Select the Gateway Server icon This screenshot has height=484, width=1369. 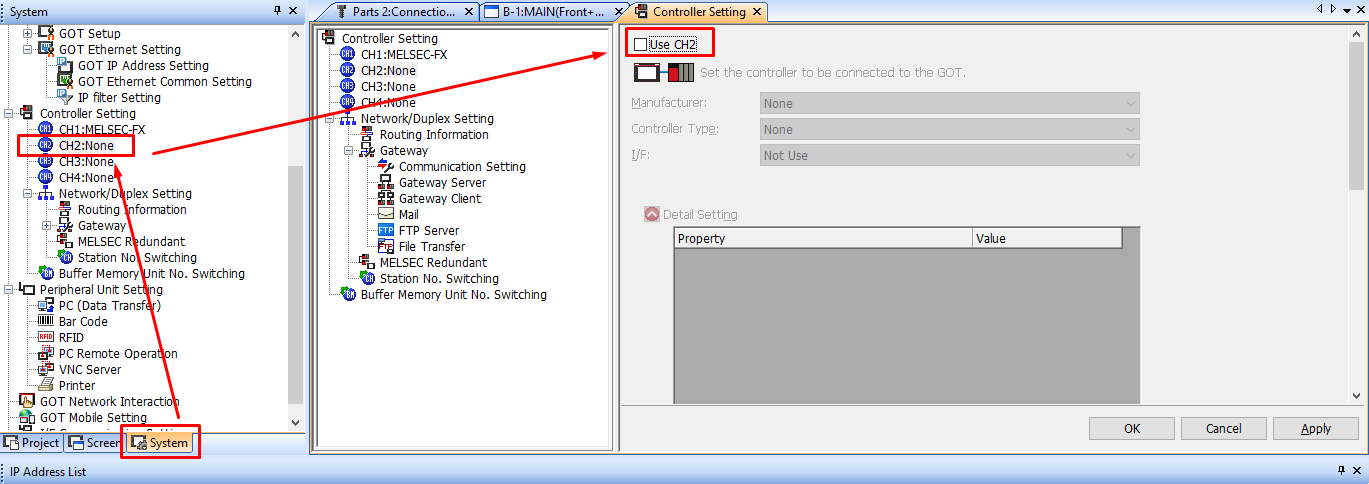(386, 183)
